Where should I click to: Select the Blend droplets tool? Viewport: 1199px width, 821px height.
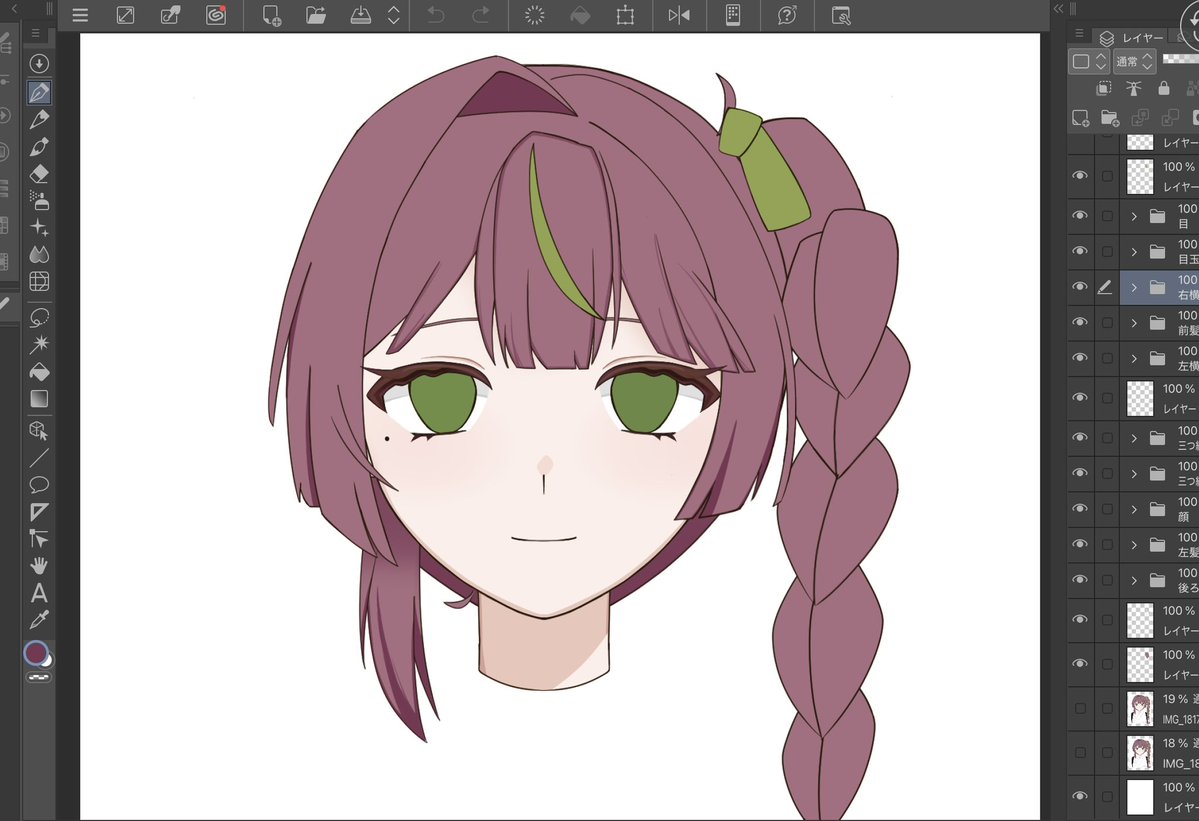[39, 254]
